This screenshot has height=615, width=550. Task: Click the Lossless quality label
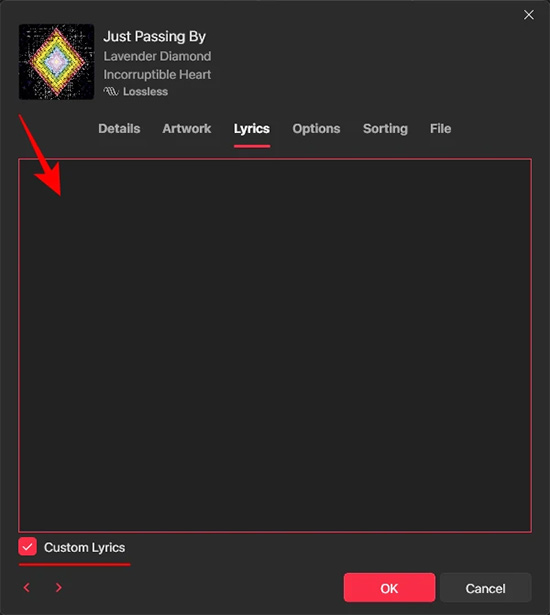click(x=146, y=92)
